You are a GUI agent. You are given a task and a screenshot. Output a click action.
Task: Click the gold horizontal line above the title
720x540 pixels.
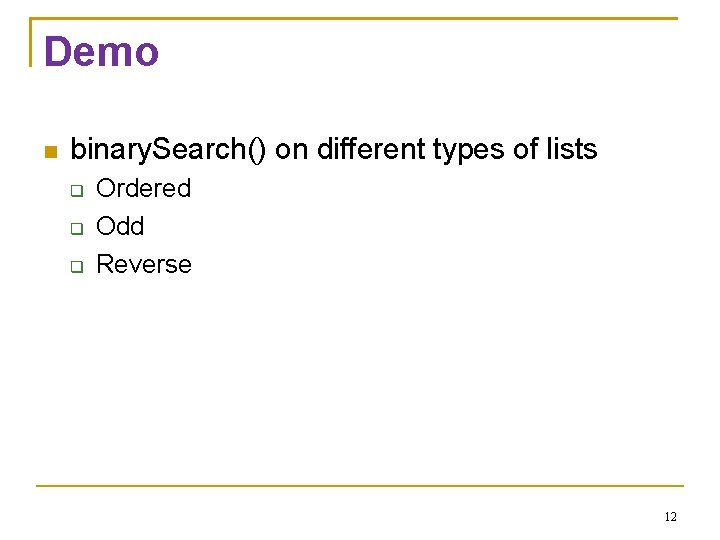[x=354, y=18]
